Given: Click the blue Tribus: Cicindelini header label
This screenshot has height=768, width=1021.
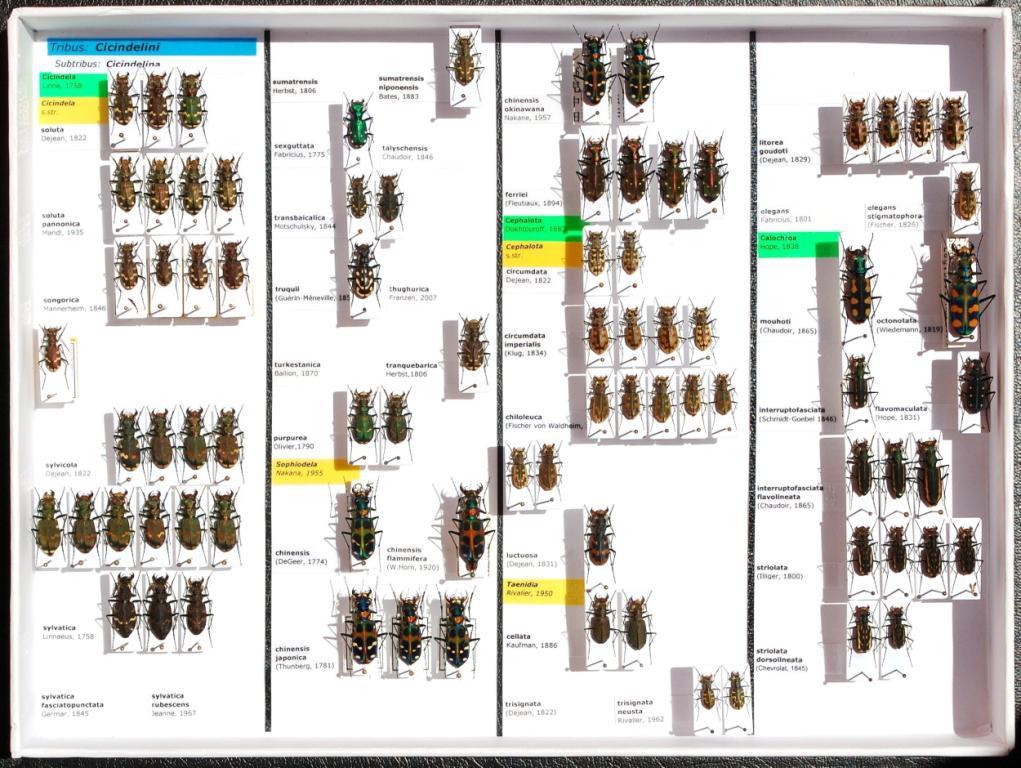Looking at the screenshot, I should (151, 47).
